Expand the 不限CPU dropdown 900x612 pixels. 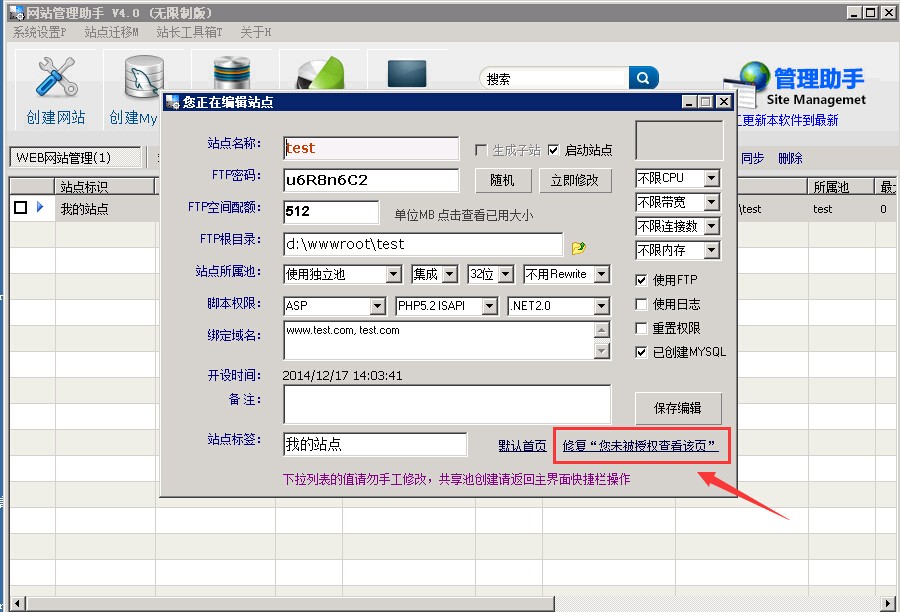click(711, 178)
